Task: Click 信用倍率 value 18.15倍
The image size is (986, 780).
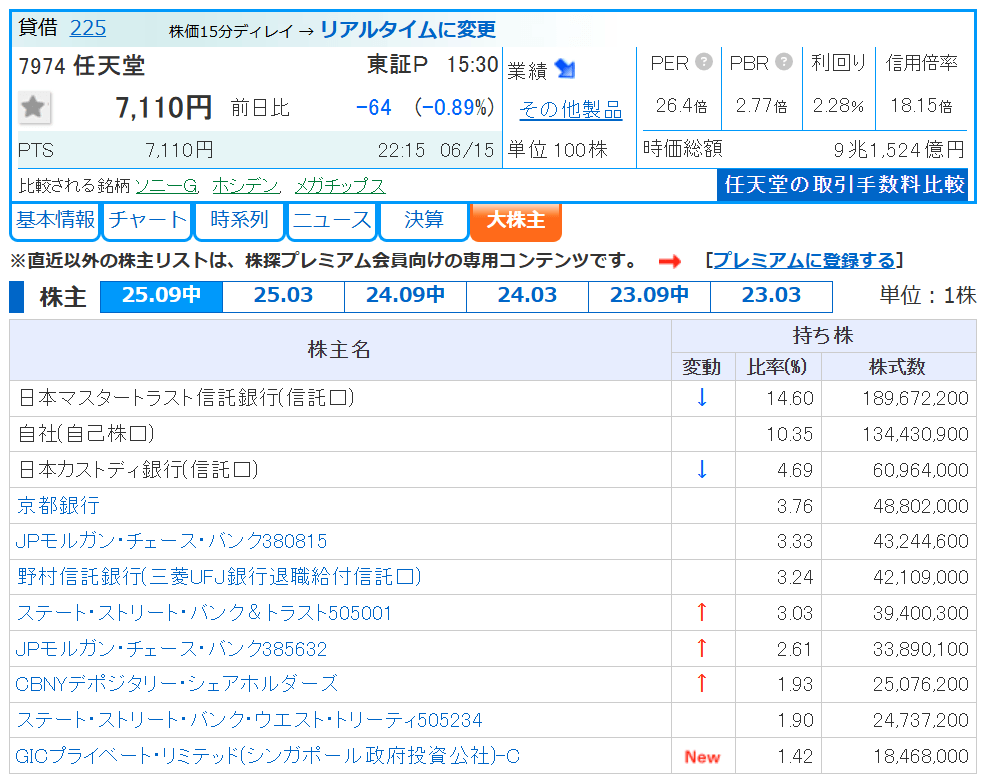Action: tap(921, 106)
